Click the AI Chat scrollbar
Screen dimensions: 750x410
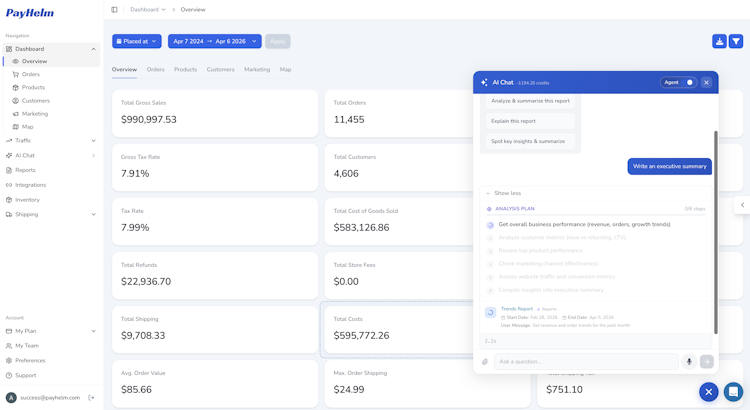(x=716, y=232)
